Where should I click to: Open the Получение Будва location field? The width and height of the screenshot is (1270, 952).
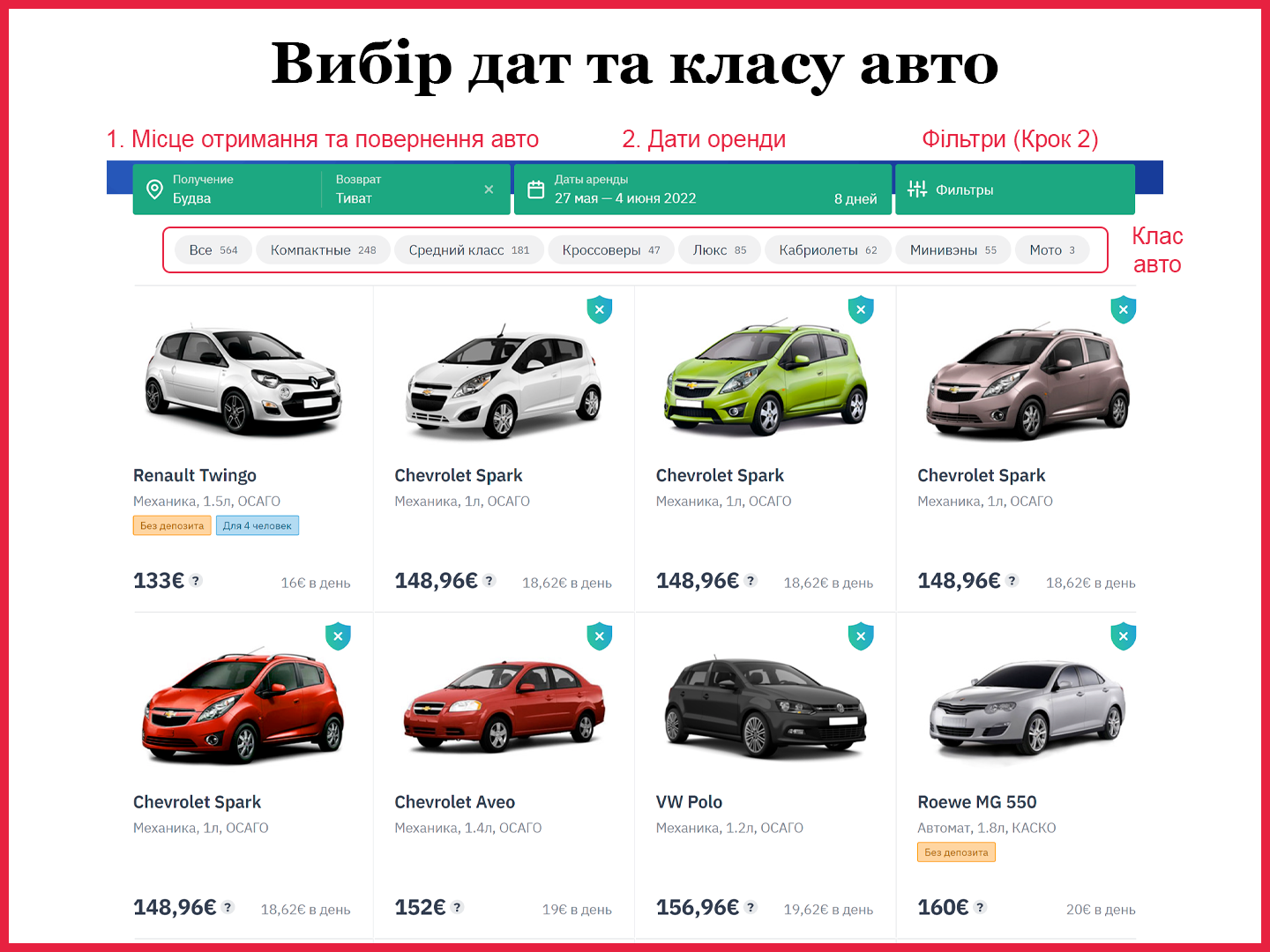point(228,190)
